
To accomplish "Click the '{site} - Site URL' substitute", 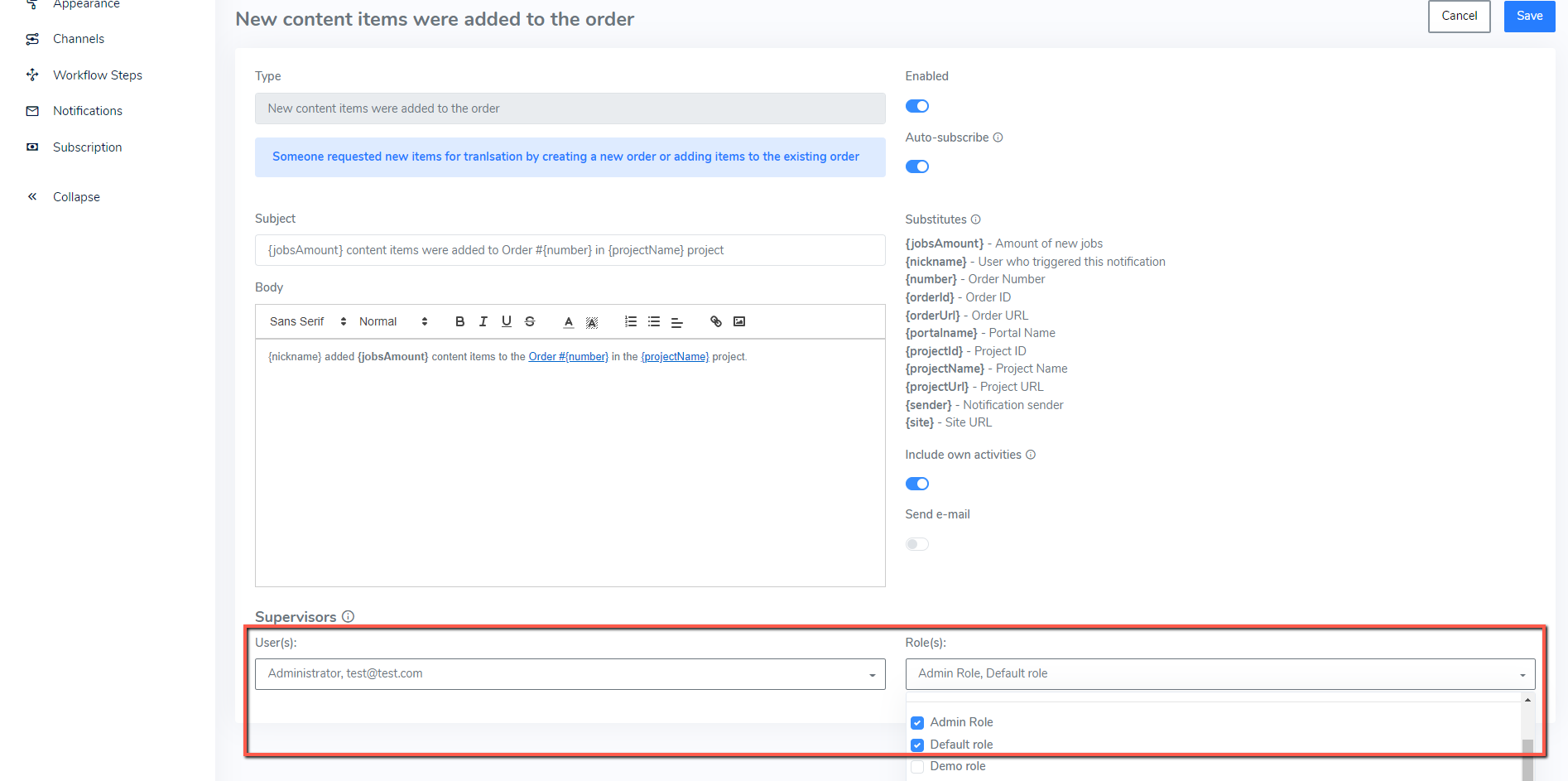I will pos(949,422).
